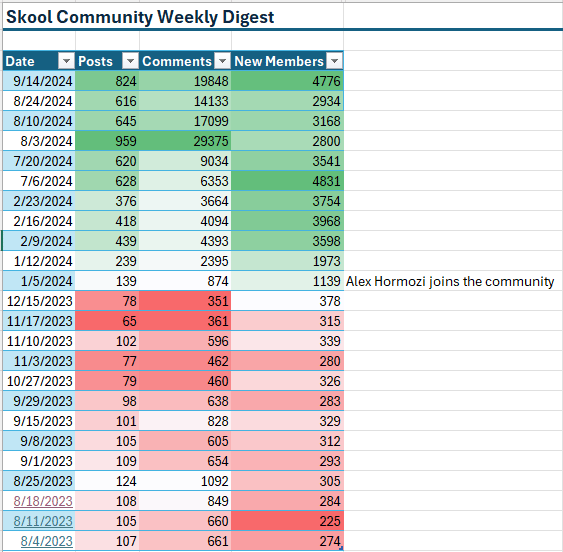Screen dimensions: 563x552
Task: Select the date cell 7/20/2024
Action: point(39,161)
